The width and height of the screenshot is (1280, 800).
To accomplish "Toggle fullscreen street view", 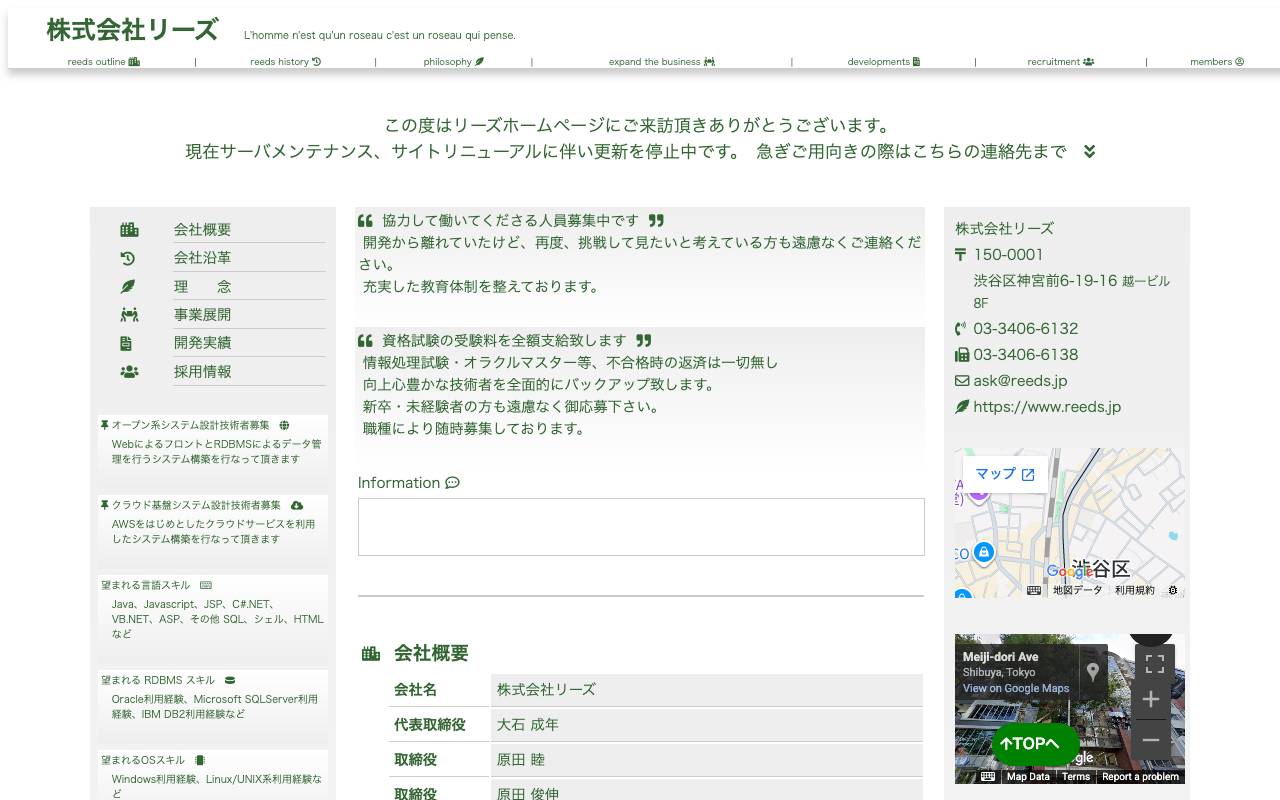I will click(1155, 664).
